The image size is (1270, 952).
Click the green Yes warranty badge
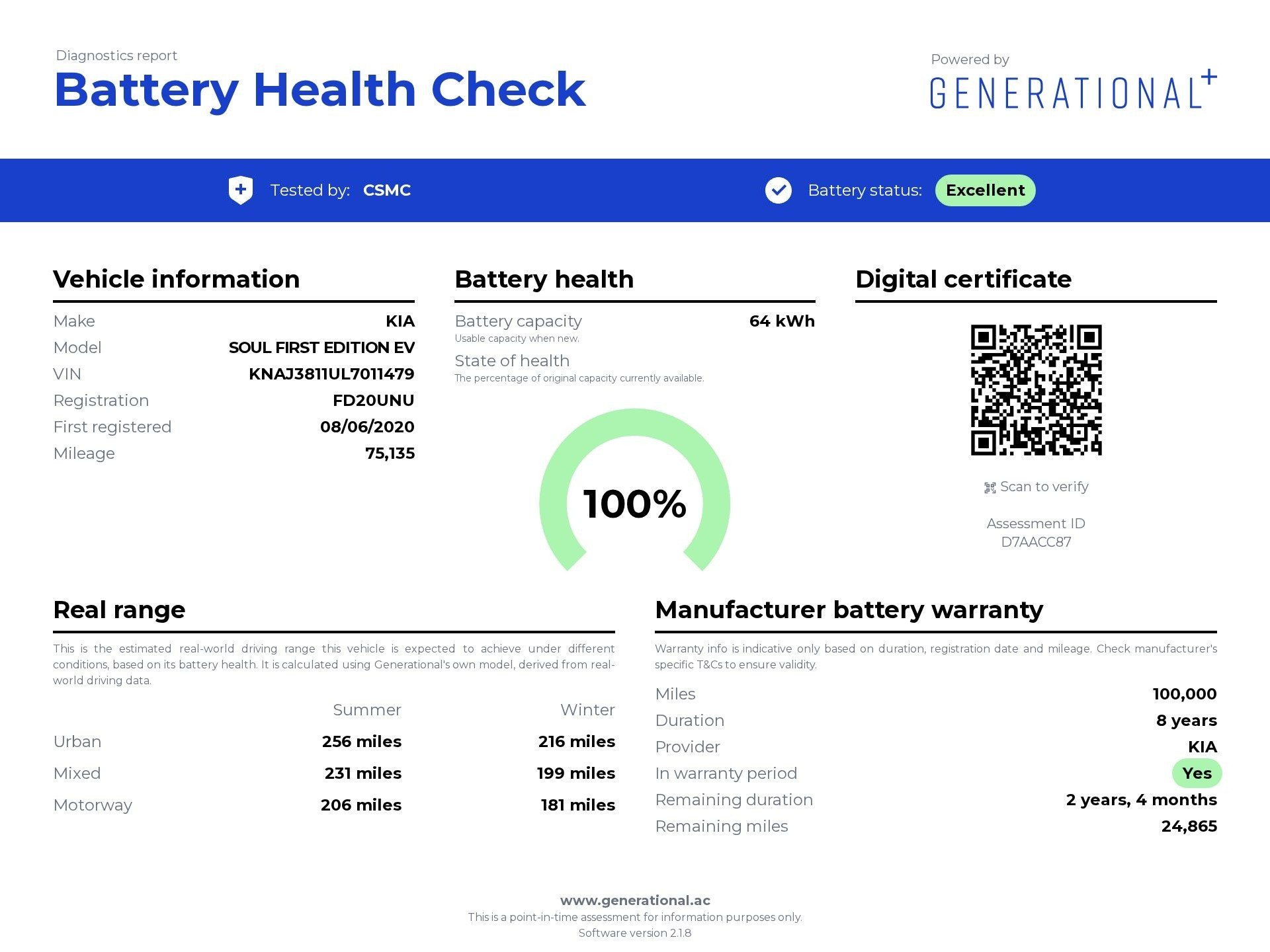[1197, 773]
